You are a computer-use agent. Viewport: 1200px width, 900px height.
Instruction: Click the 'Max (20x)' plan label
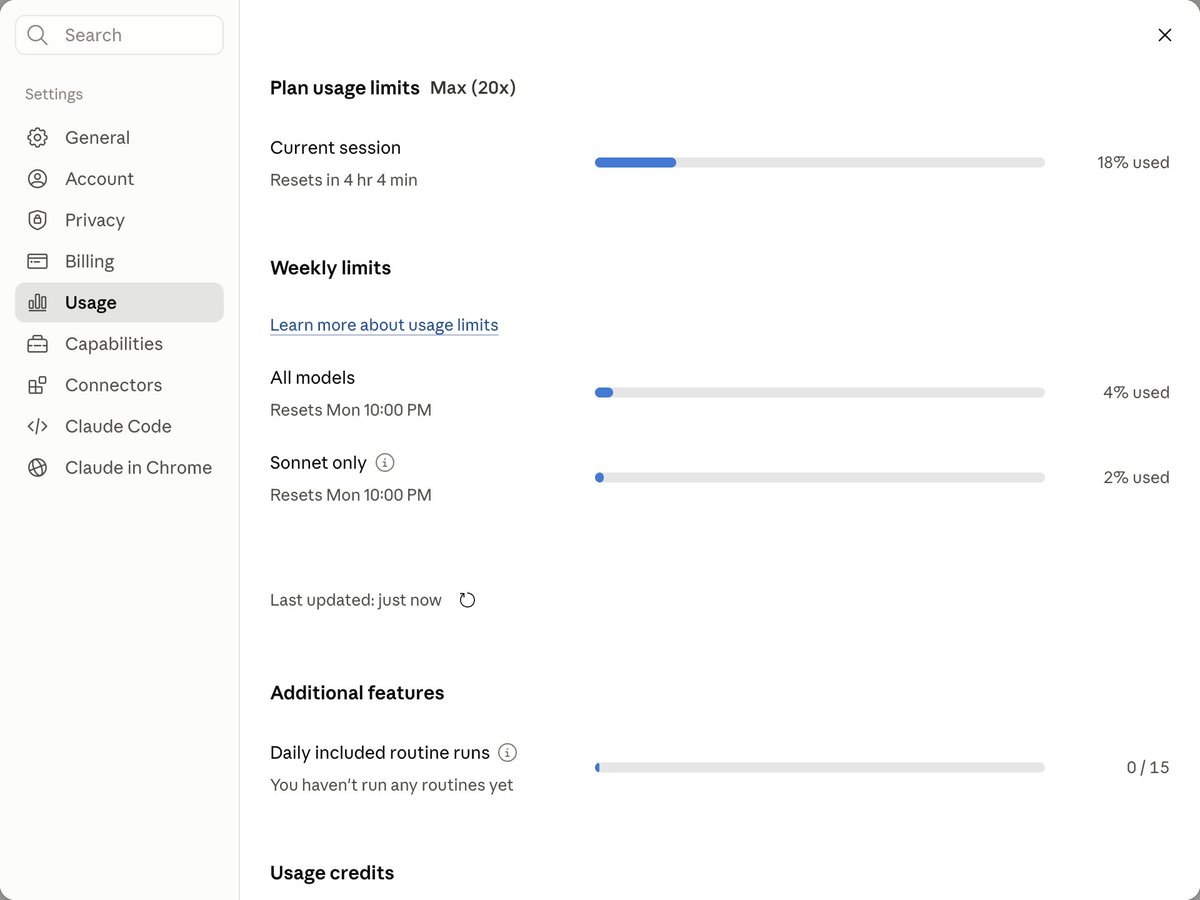(x=473, y=88)
